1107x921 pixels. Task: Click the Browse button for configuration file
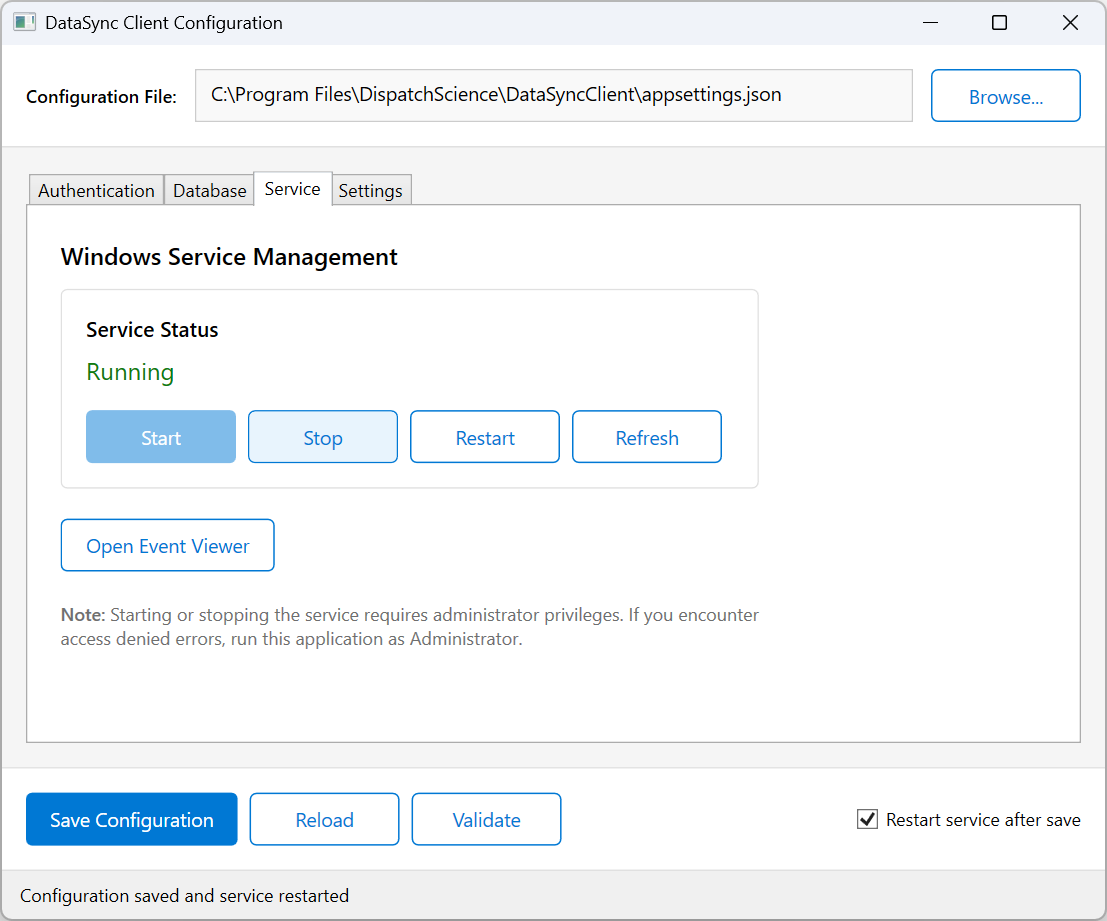click(x=1005, y=95)
